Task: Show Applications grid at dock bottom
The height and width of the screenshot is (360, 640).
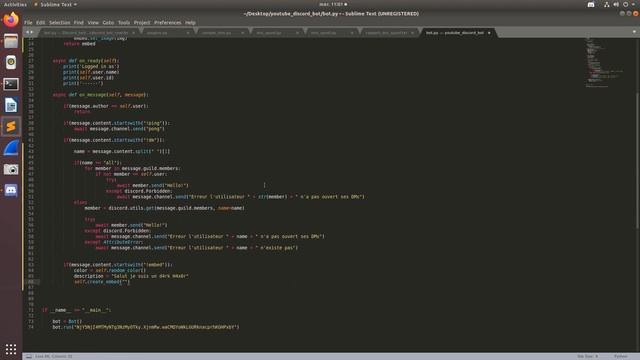Action: tap(11, 349)
